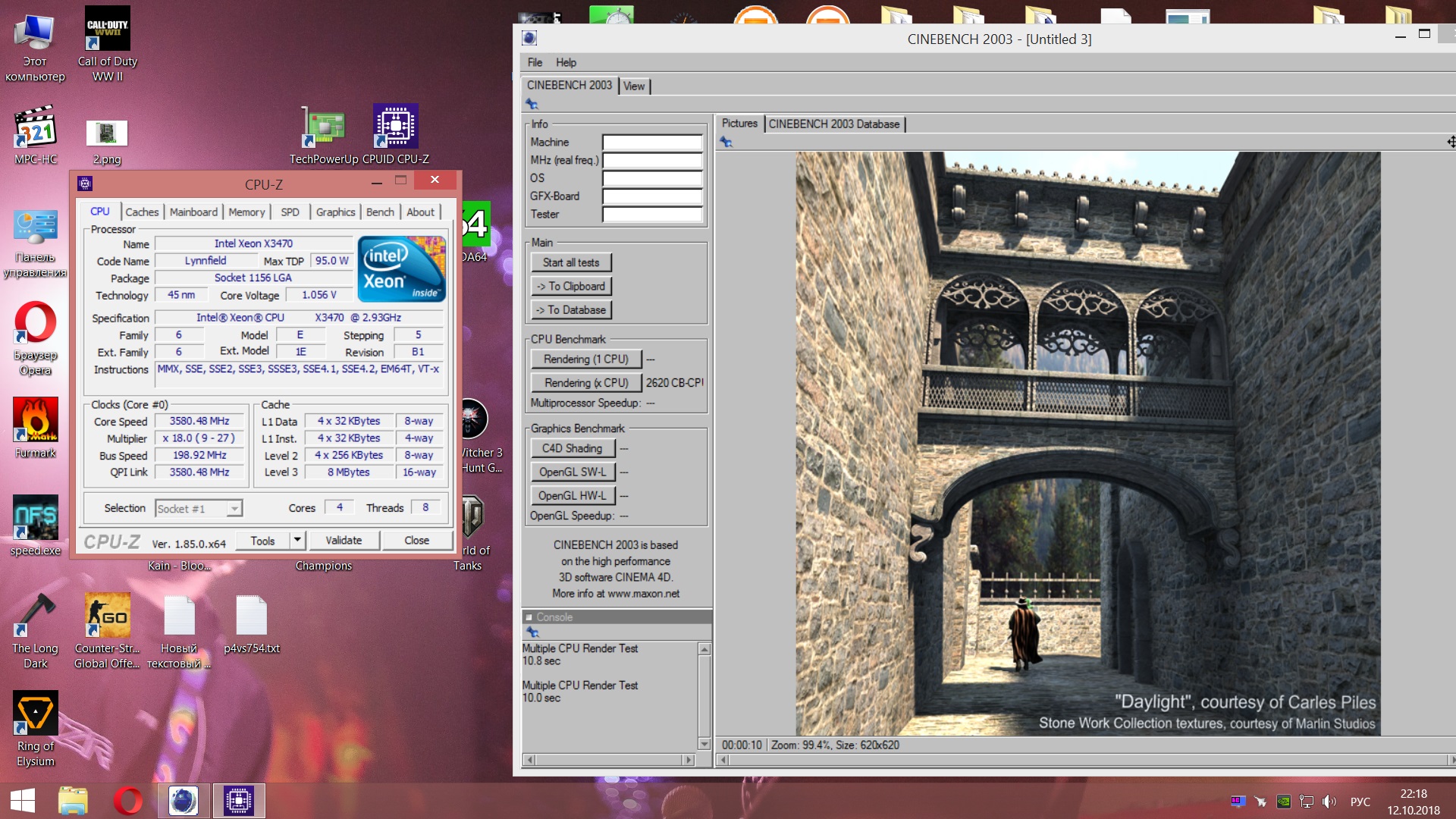Open the File menu in Cinebench
The width and height of the screenshot is (1456, 819).
(x=535, y=63)
